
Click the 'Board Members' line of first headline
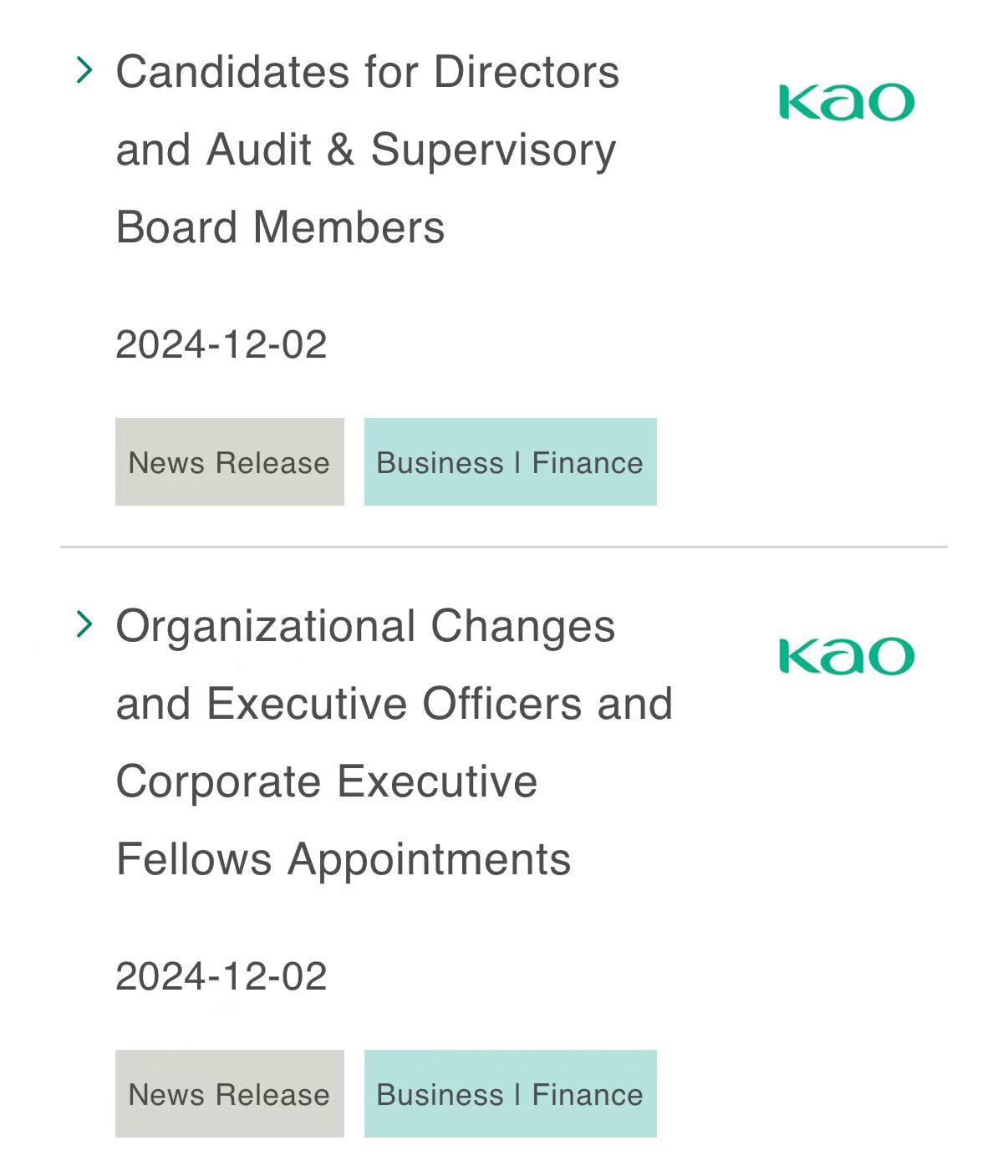click(x=280, y=227)
